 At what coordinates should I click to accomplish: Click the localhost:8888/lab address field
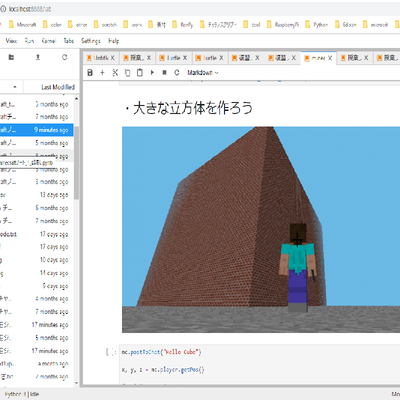coord(30,9)
